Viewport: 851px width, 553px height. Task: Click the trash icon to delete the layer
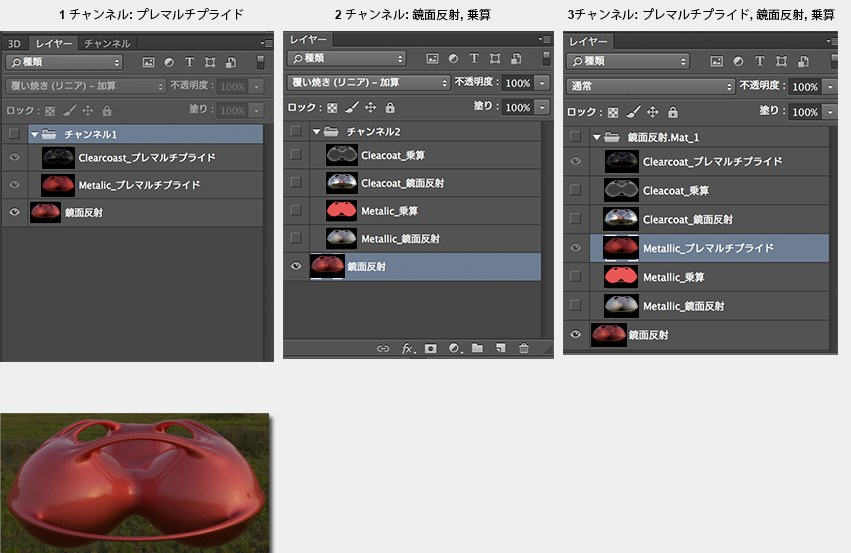524,348
